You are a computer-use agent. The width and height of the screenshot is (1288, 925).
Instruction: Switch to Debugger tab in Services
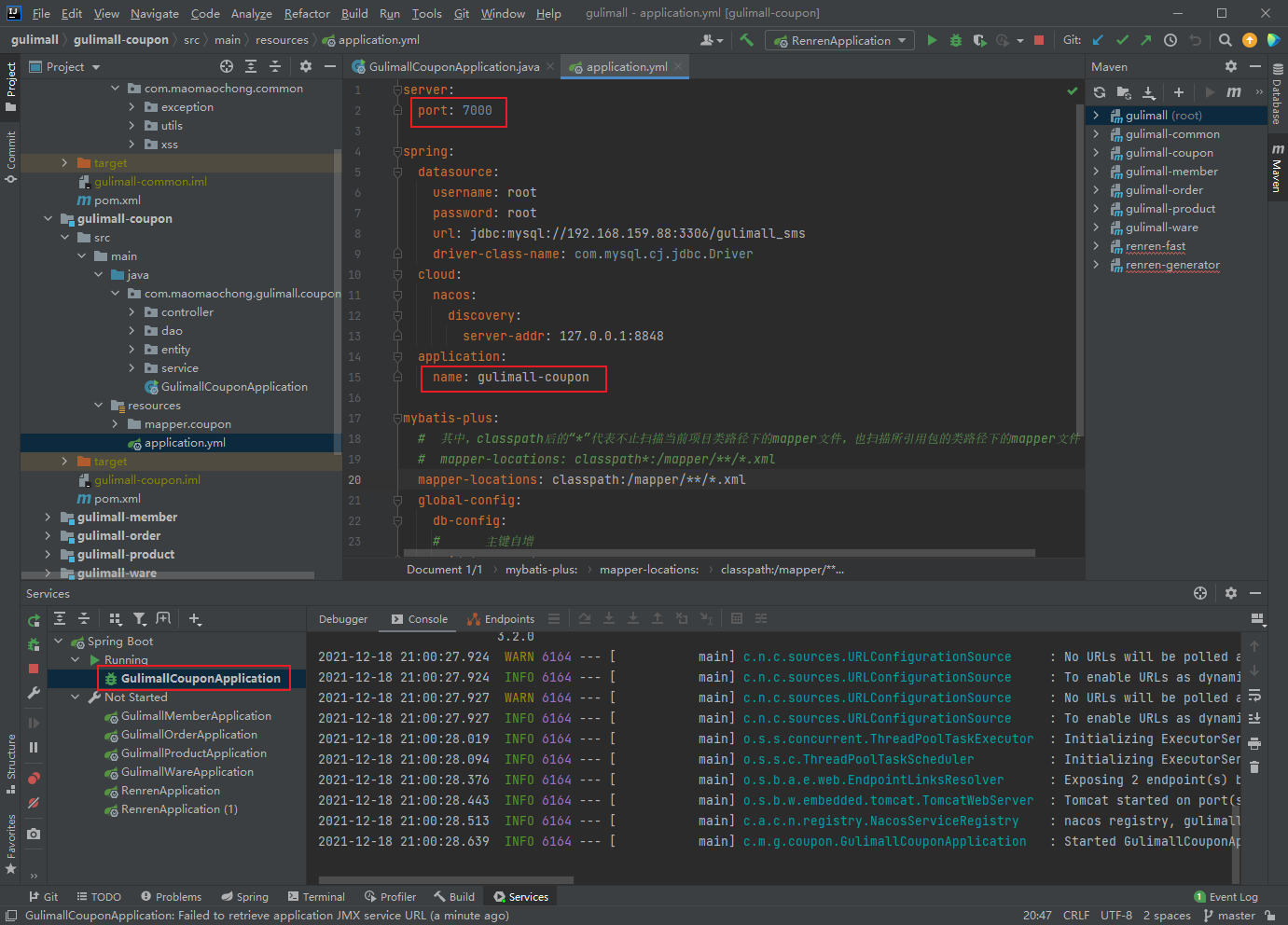[x=343, y=619]
